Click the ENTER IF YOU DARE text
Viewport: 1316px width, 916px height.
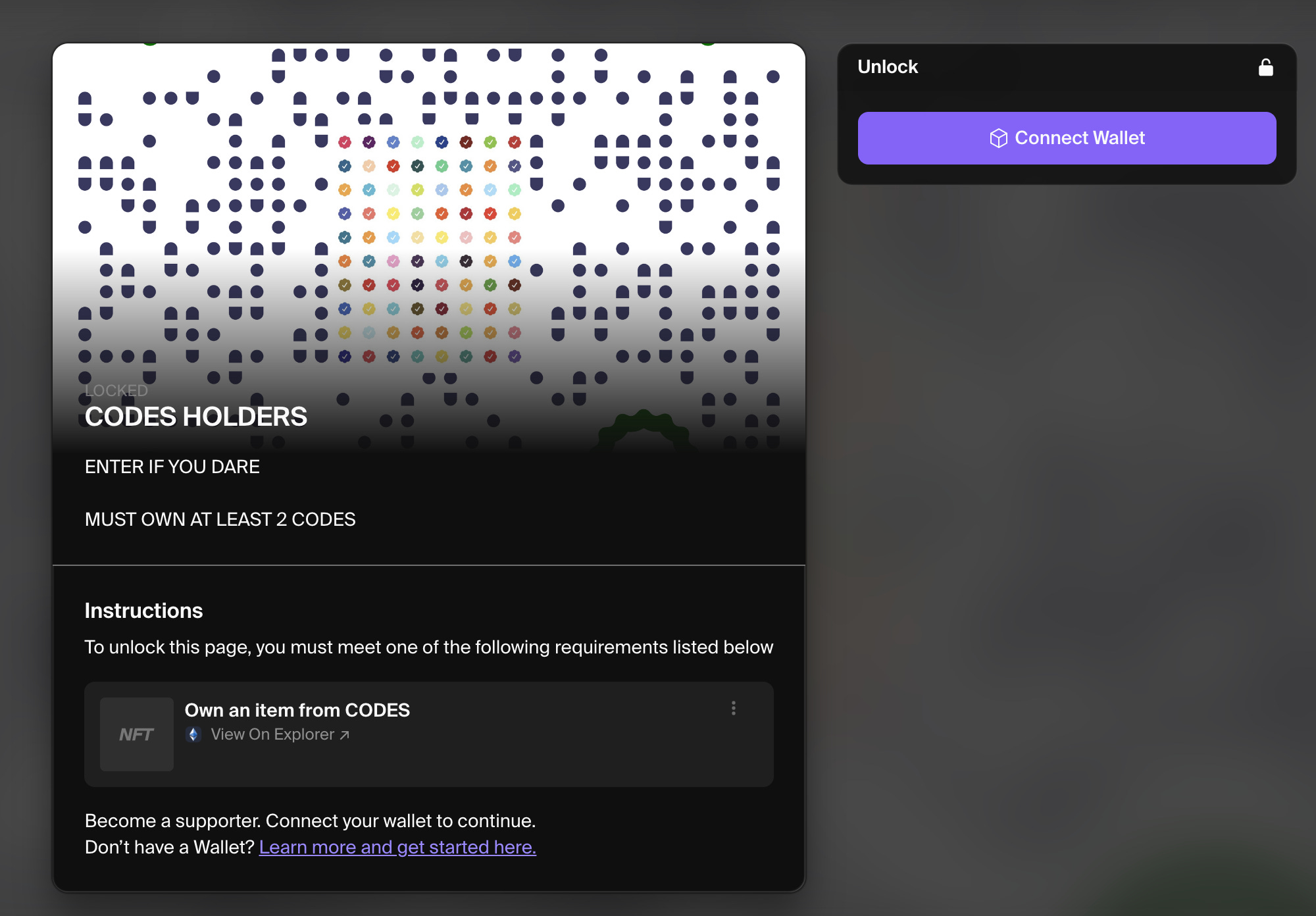[172, 467]
